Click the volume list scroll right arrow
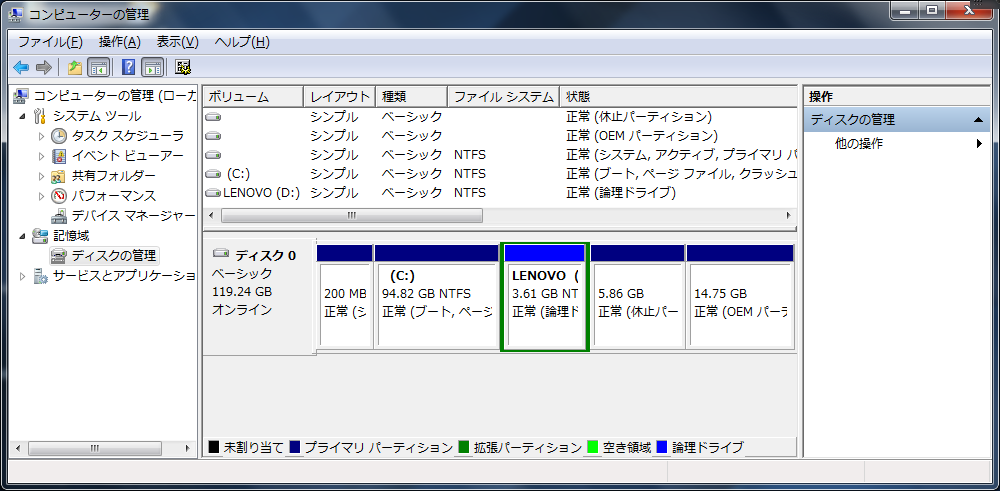1000x491 pixels. coord(789,216)
